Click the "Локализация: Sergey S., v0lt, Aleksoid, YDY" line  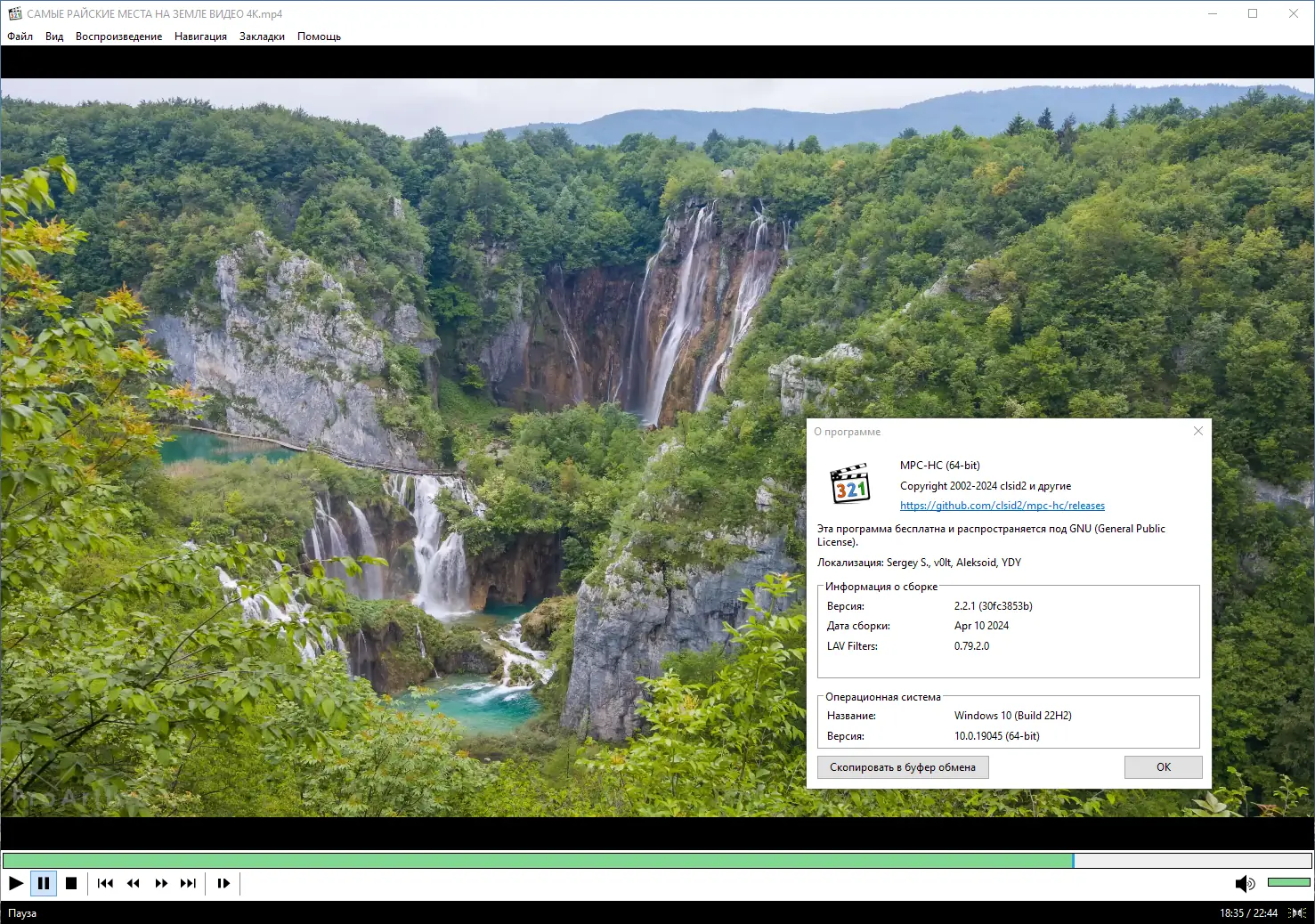[x=920, y=563]
